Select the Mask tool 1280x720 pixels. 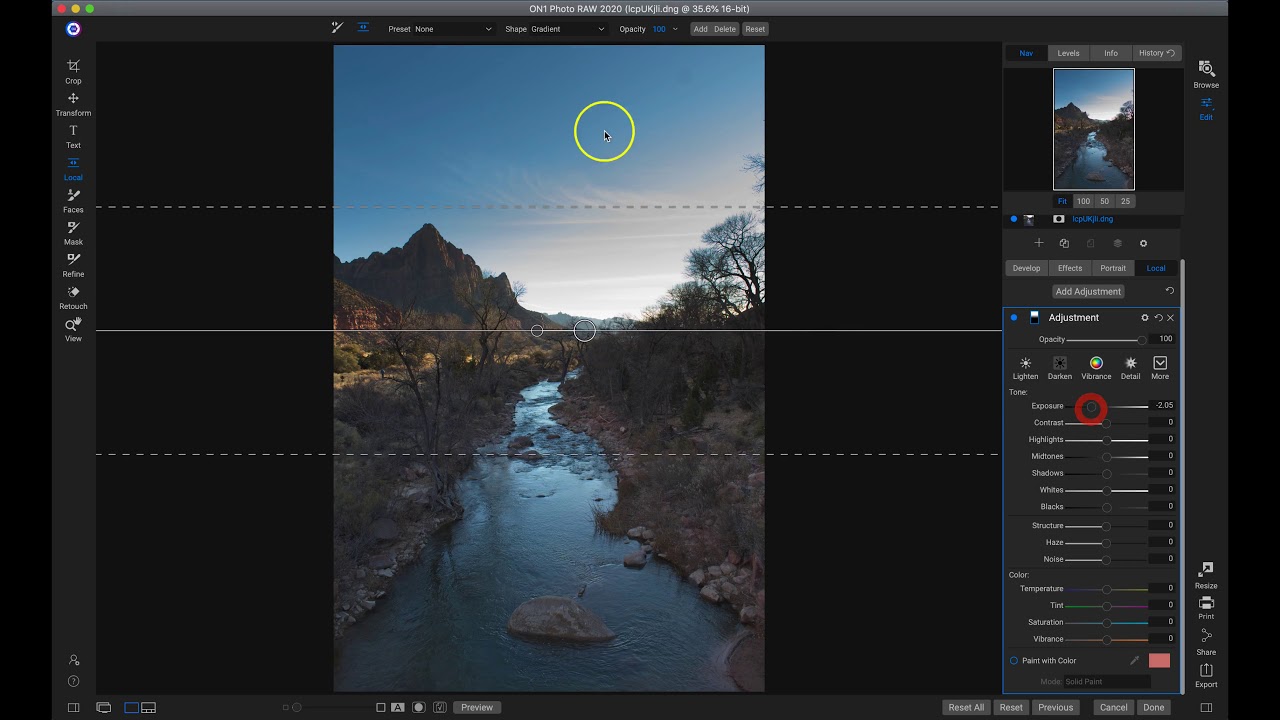click(73, 233)
